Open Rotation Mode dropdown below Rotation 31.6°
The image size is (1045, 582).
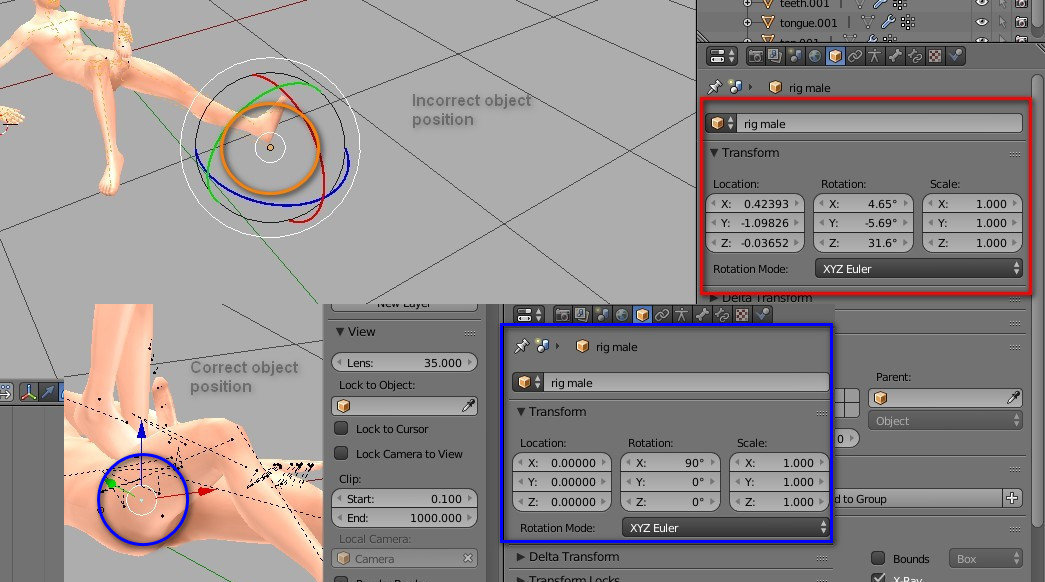coord(918,269)
